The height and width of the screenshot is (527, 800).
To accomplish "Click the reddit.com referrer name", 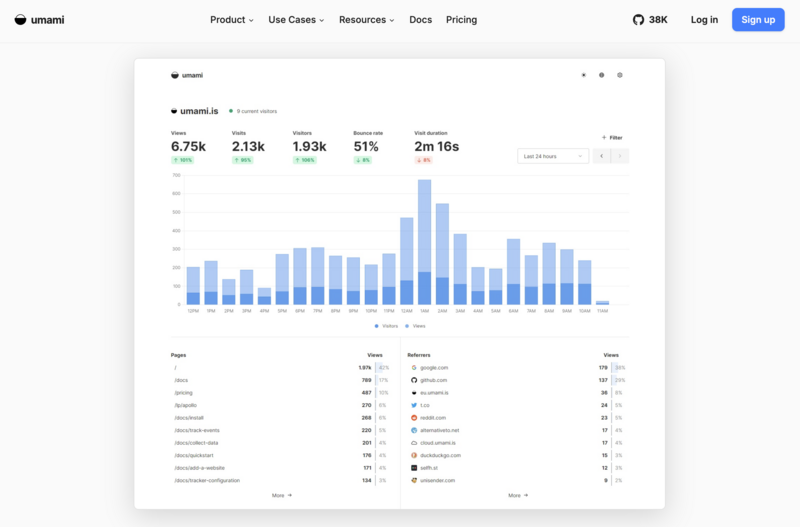I will pyautogui.click(x=433, y=418).
